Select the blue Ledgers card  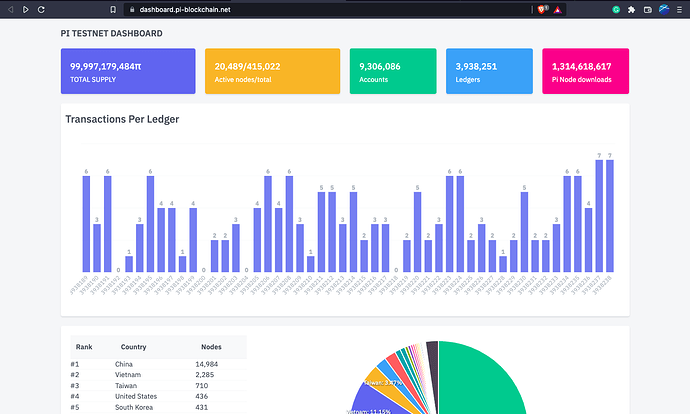[x=489, y=71]
